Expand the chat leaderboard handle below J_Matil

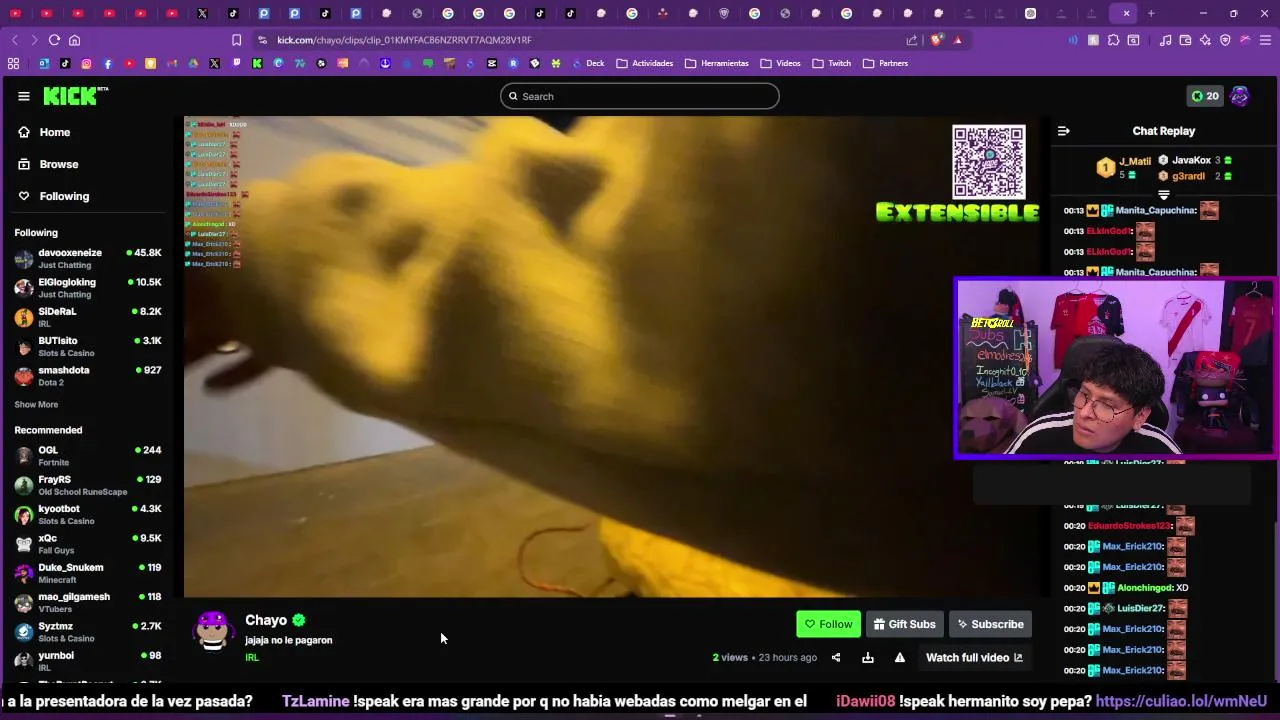1163,194
